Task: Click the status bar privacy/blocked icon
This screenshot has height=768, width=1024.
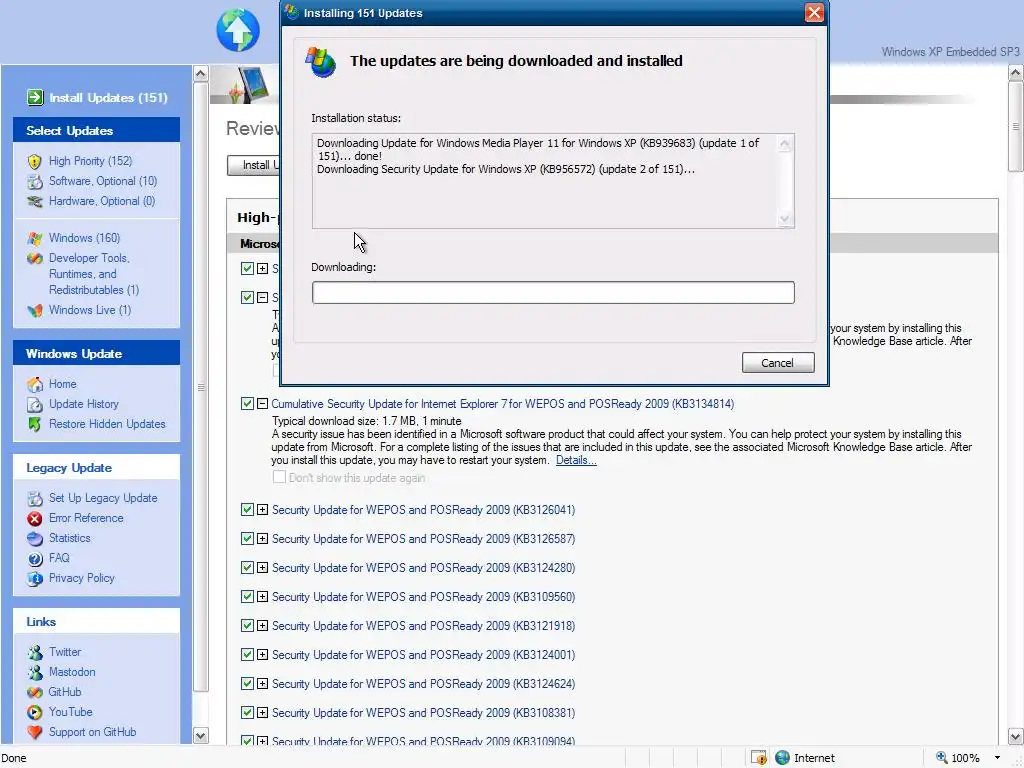Action: coord(758,758)
